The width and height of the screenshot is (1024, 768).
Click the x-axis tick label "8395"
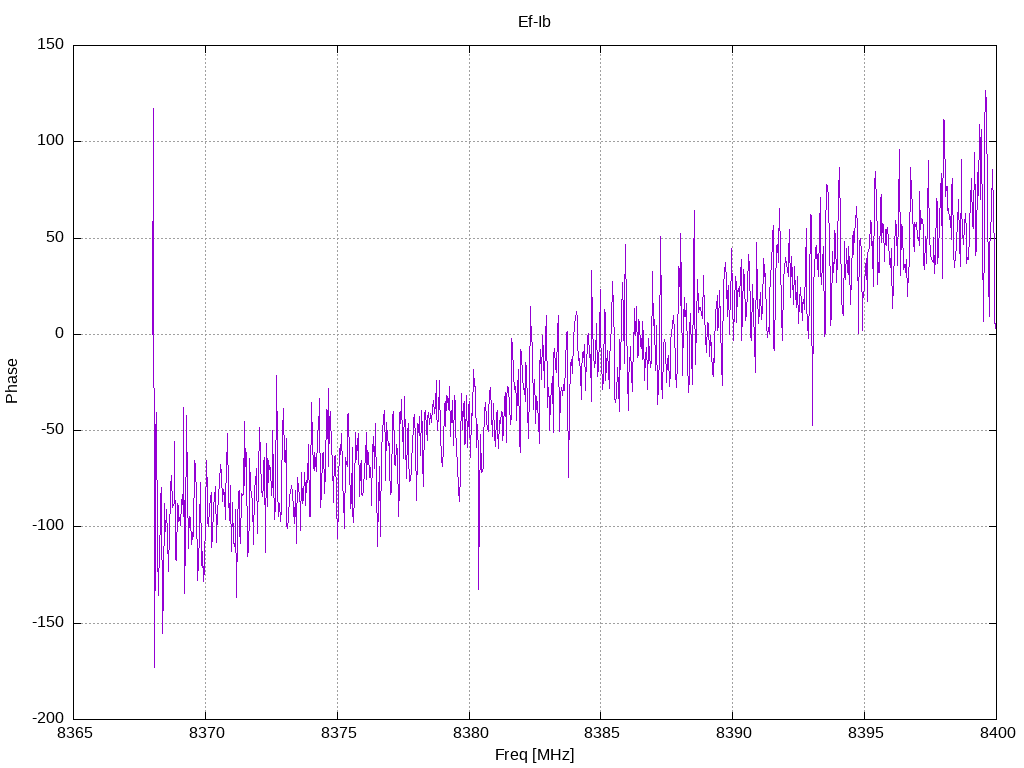[865, 733]
